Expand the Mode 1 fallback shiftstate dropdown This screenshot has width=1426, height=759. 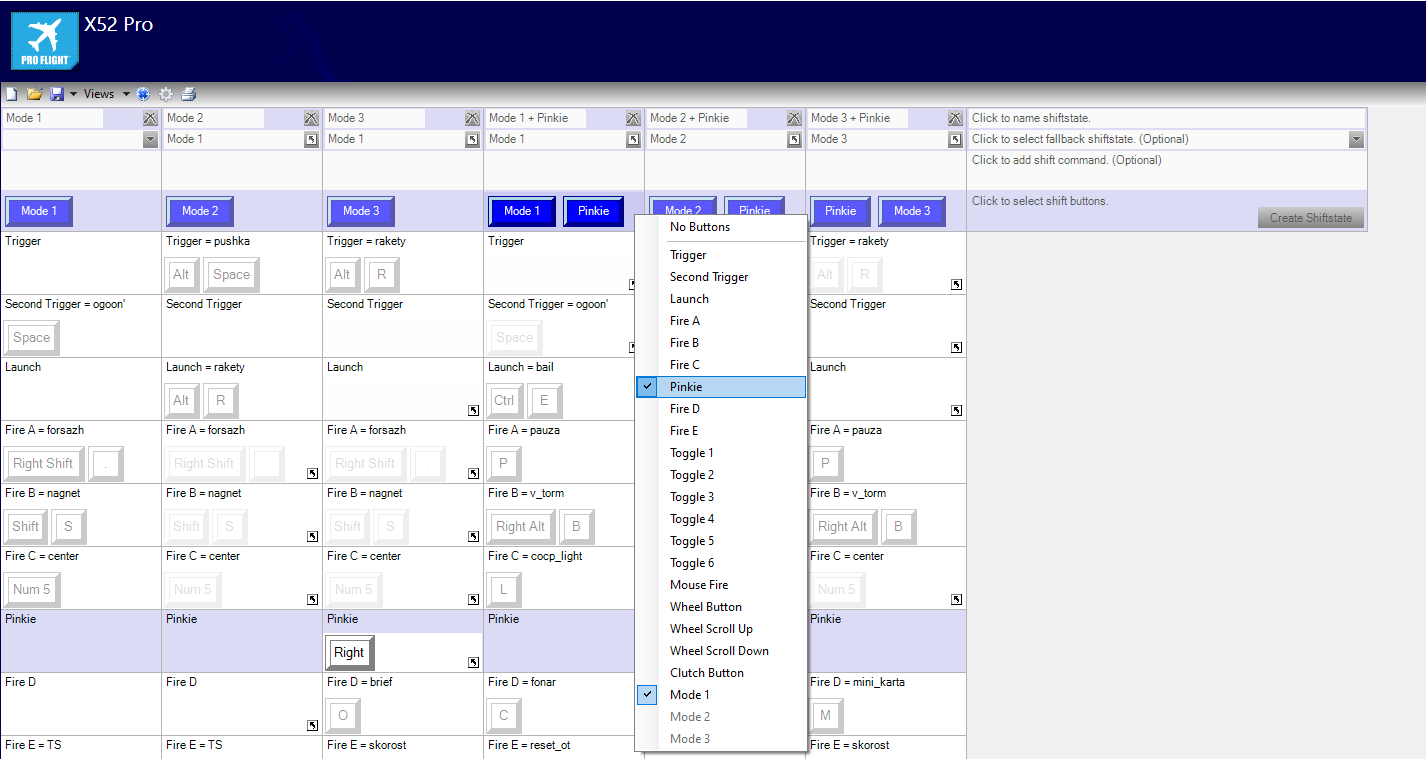[150, 140]
